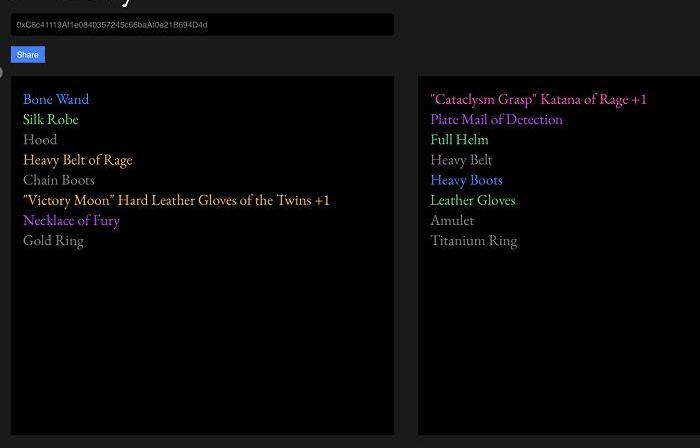Click the Hood item in left list
Screen dimensions: 700x448
coord(40,140)
